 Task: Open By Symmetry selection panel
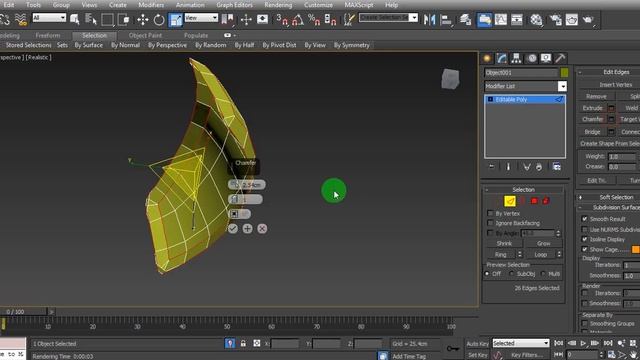351,45
